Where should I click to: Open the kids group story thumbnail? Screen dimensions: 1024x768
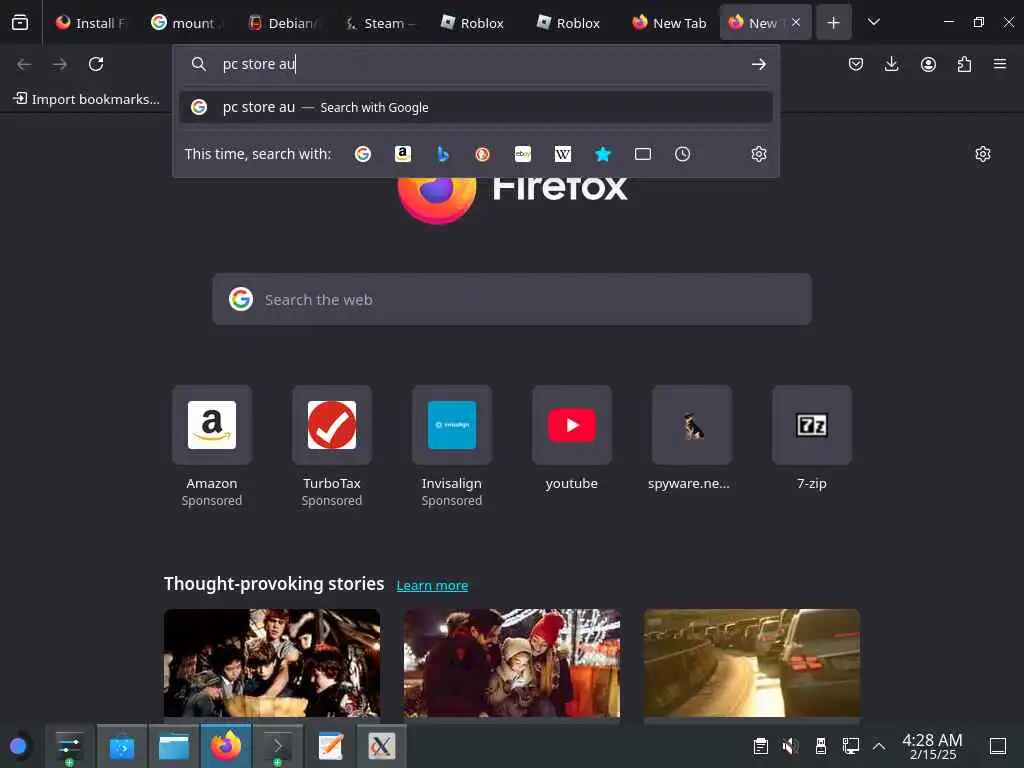pos(272,663)
